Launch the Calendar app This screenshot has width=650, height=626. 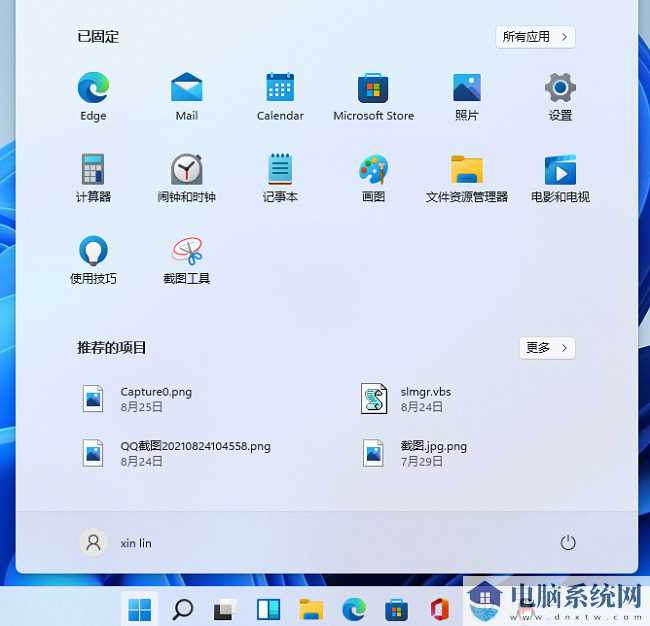[280, 96]
